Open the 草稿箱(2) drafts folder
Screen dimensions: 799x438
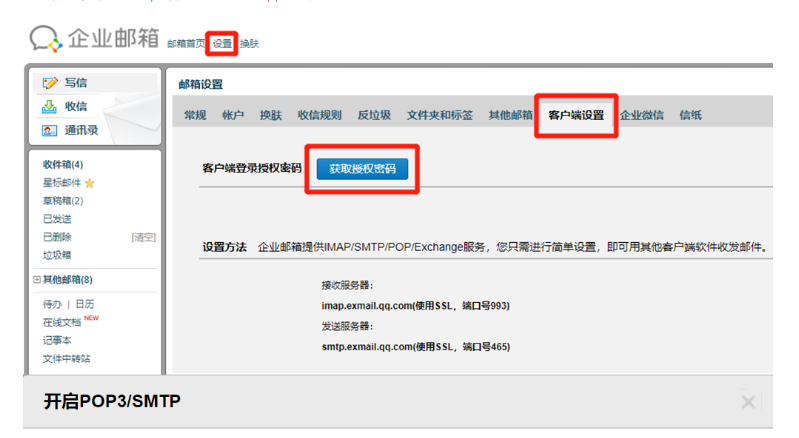[63, 201]
